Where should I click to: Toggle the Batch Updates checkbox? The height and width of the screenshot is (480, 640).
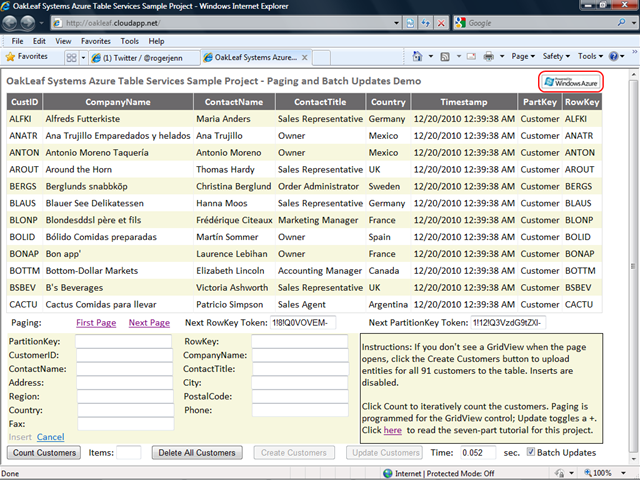click(x=531, y=453)
